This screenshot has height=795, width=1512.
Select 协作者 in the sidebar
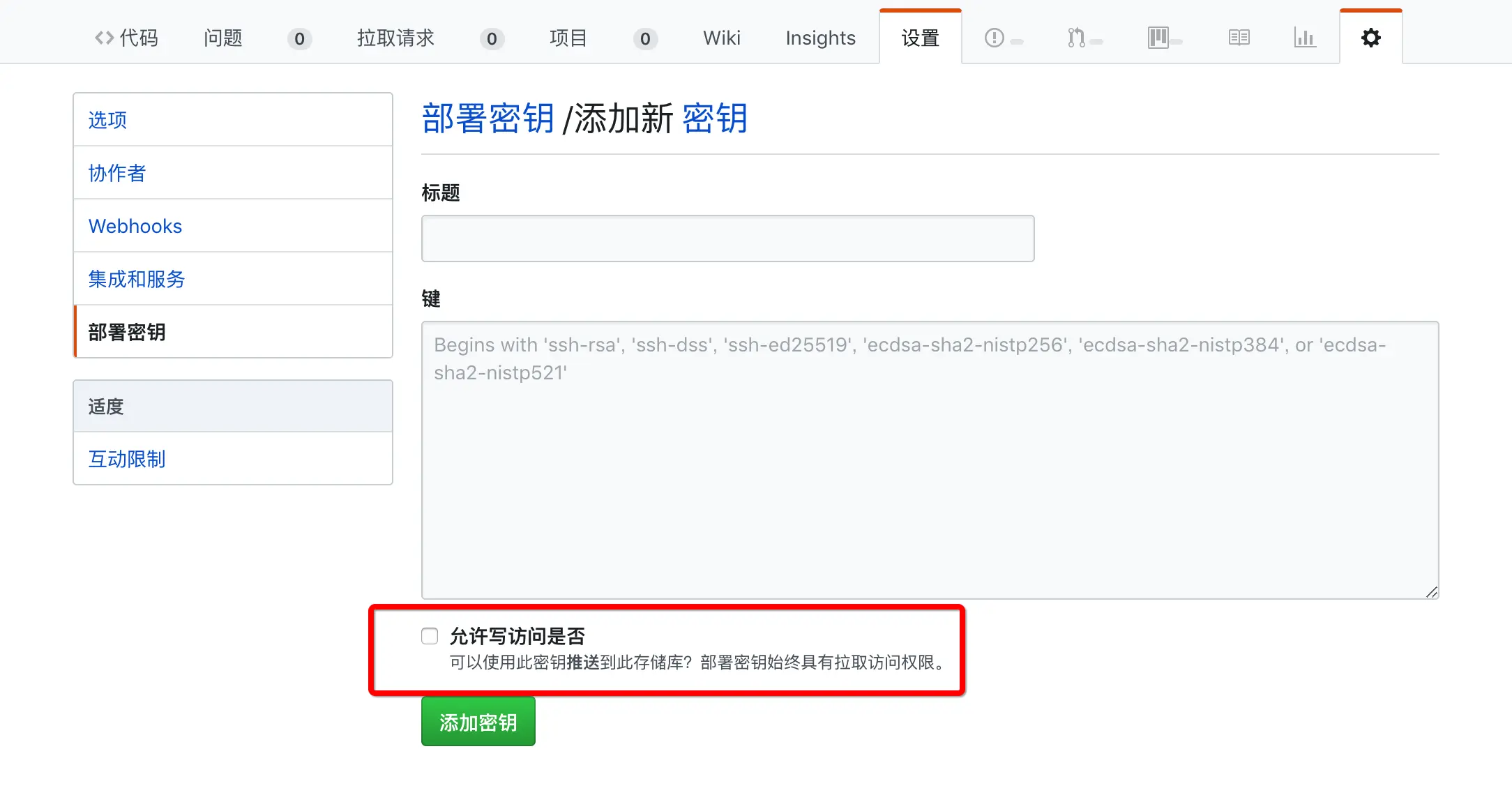[x=117, y=173]
